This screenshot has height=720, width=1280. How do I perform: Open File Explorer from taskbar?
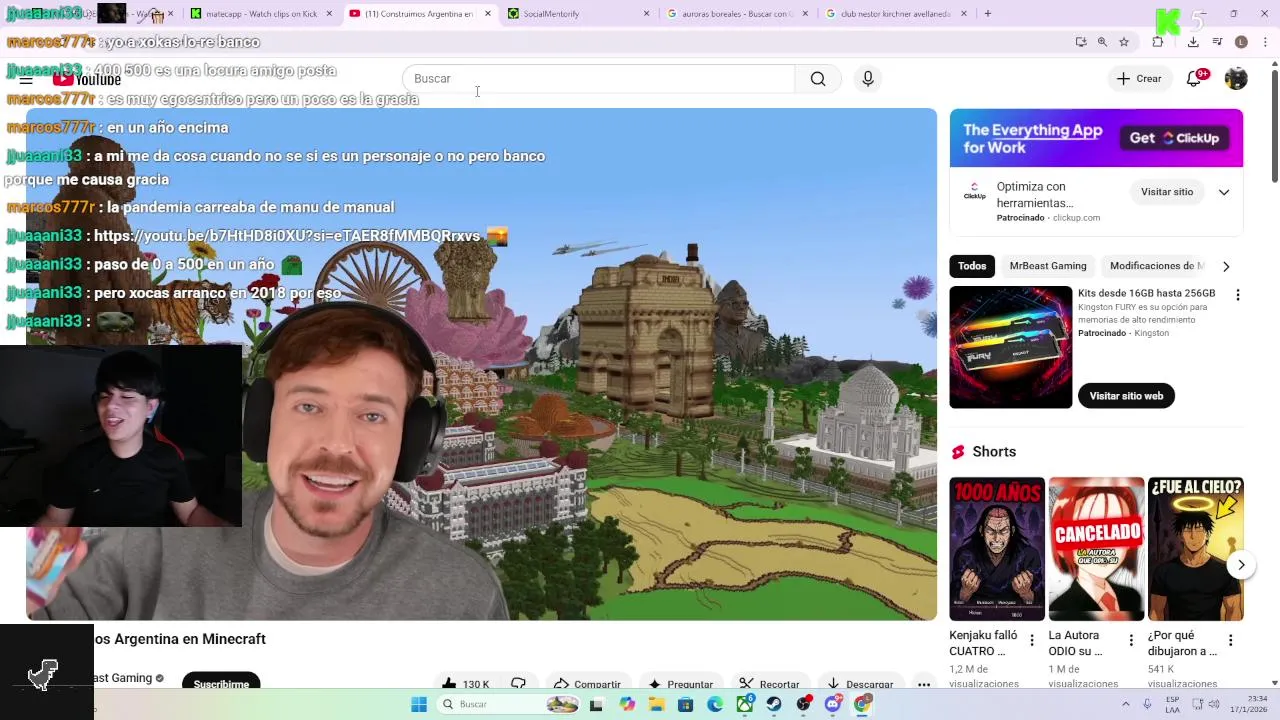pyautogui.click(x=656, y=705)
